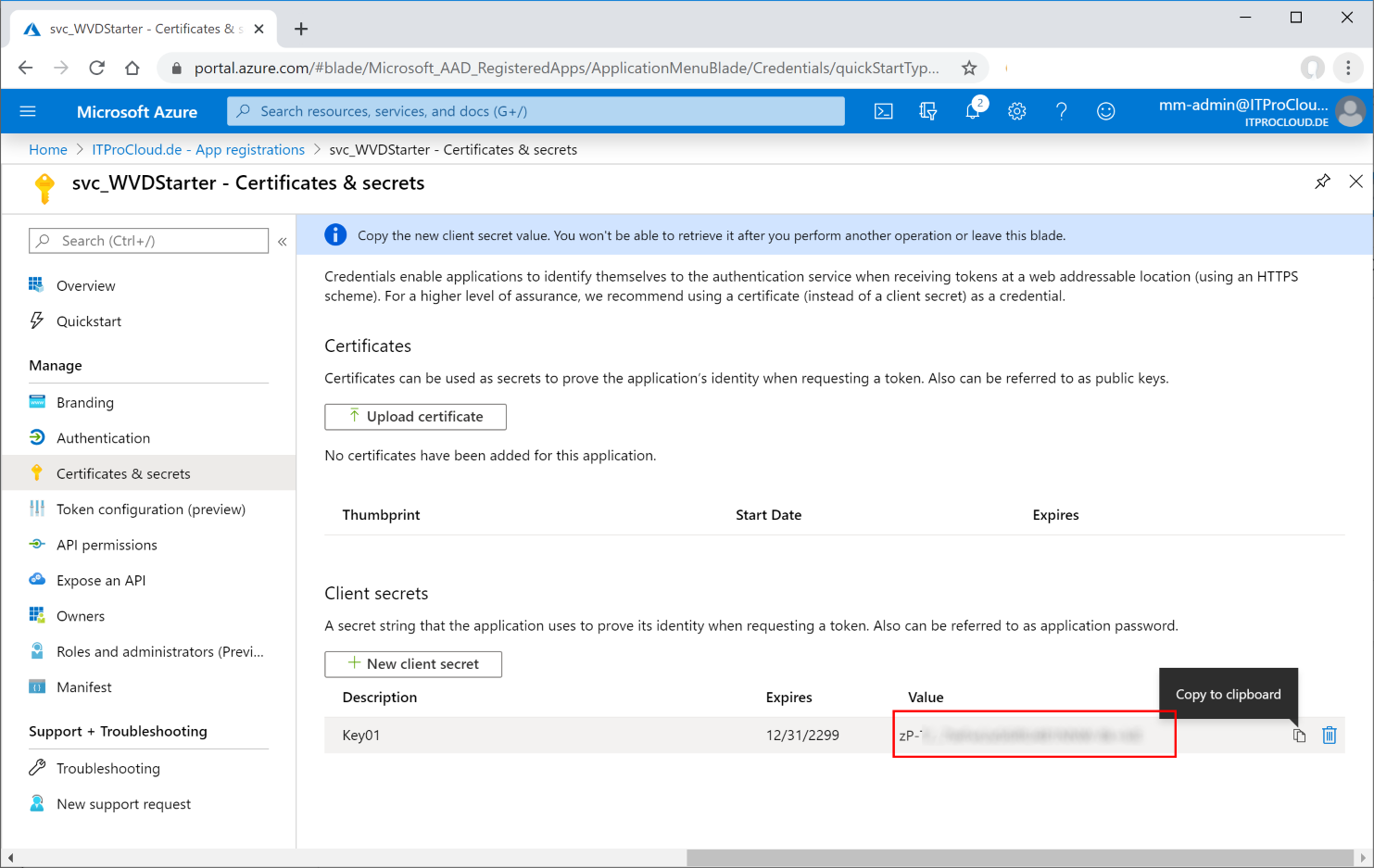Click the Upload certificate button
Image resolution: width=1374 pixels, height=868 pixels.
click(x=415, y=417)
